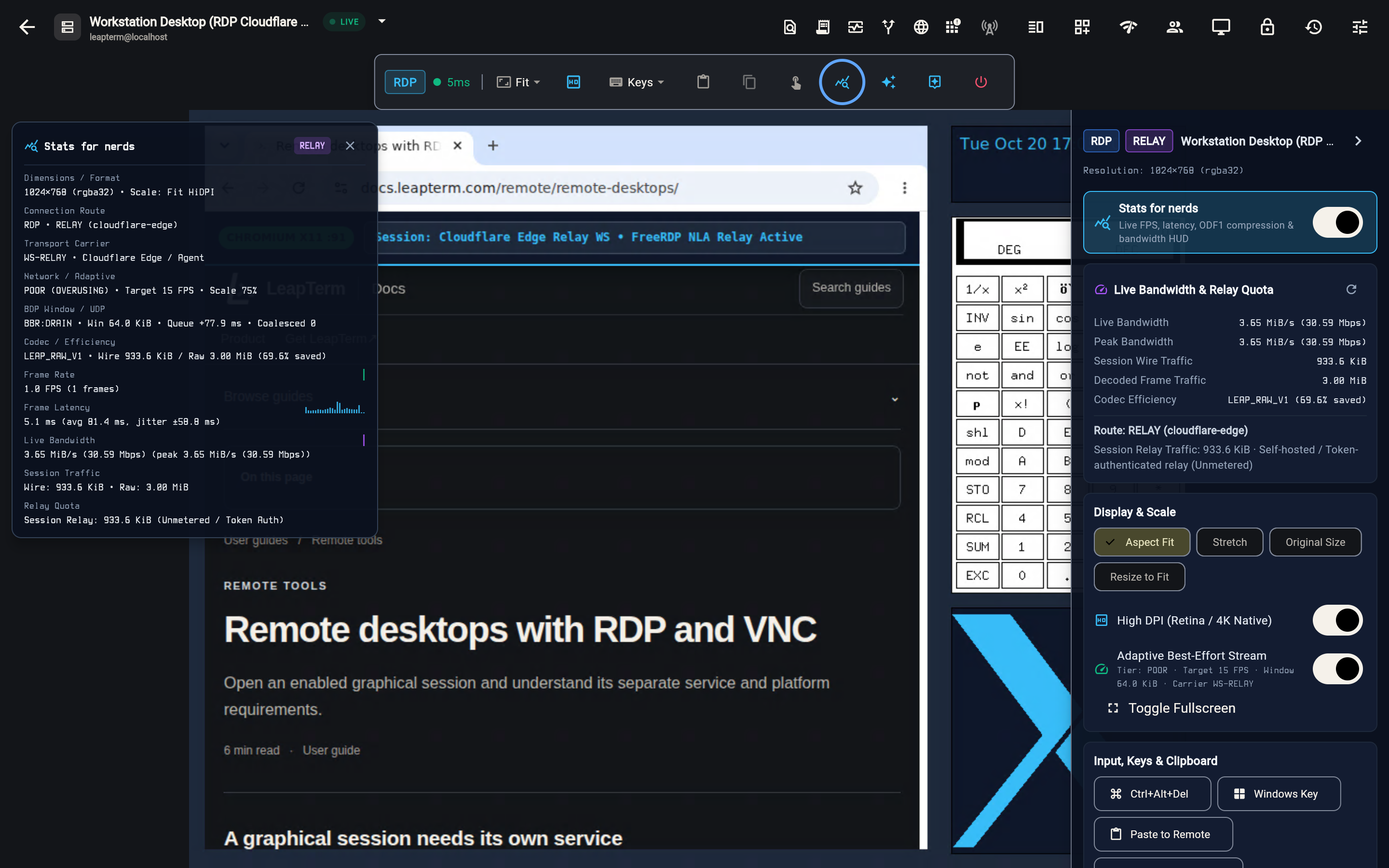Open the Keys dropdown menu
The width and height of the screenshot is (1389, 868).
[x=637, y=82]
